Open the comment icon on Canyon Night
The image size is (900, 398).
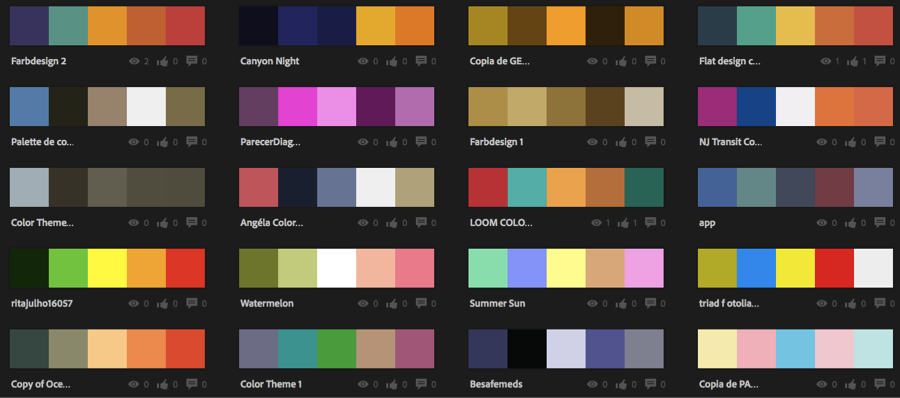(421, 61)
